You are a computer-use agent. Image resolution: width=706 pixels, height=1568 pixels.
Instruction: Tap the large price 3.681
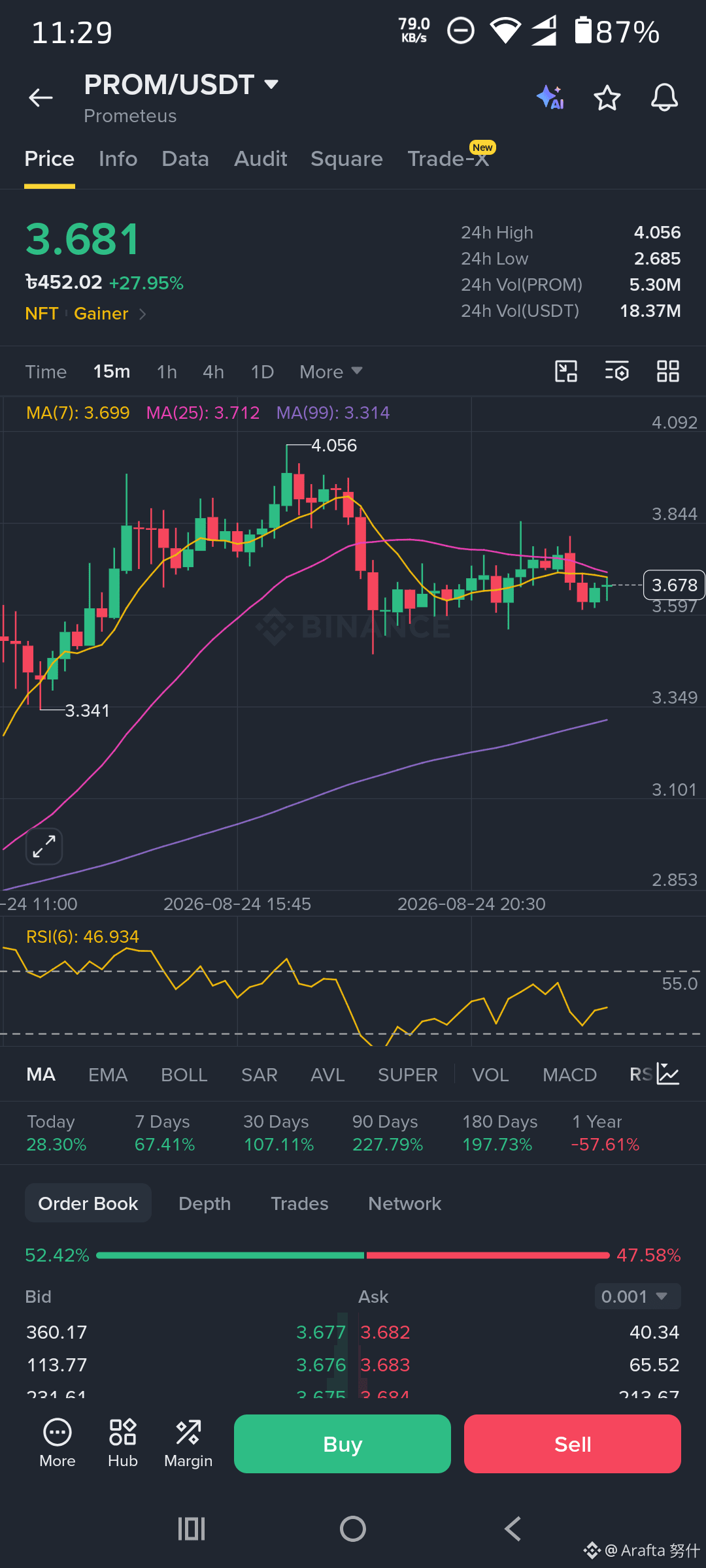coord(82,239)
